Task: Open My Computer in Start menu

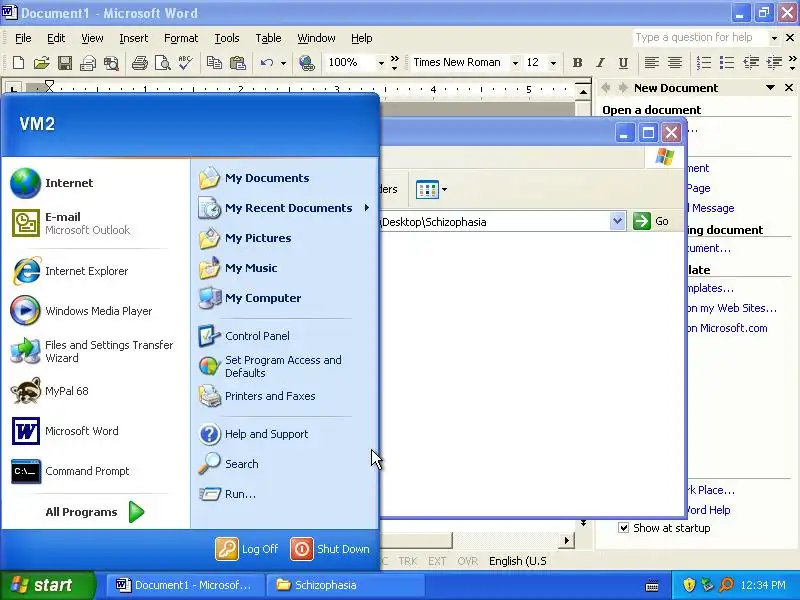Action: [x=285, y=298]
